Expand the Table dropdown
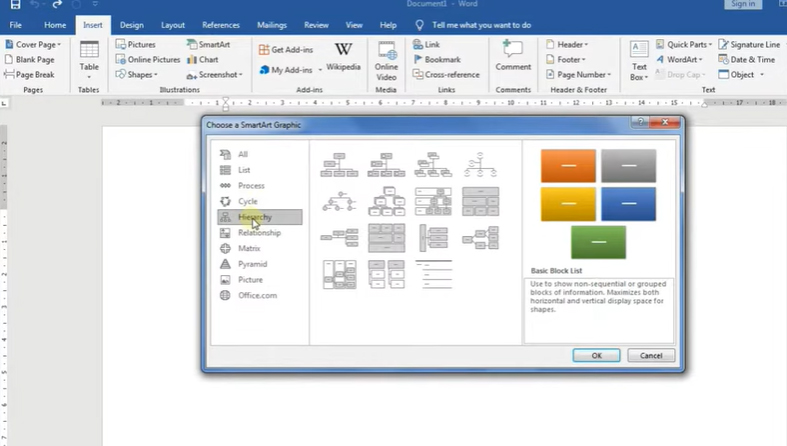This screenshot has height=446, width=787. click(89, 68)
